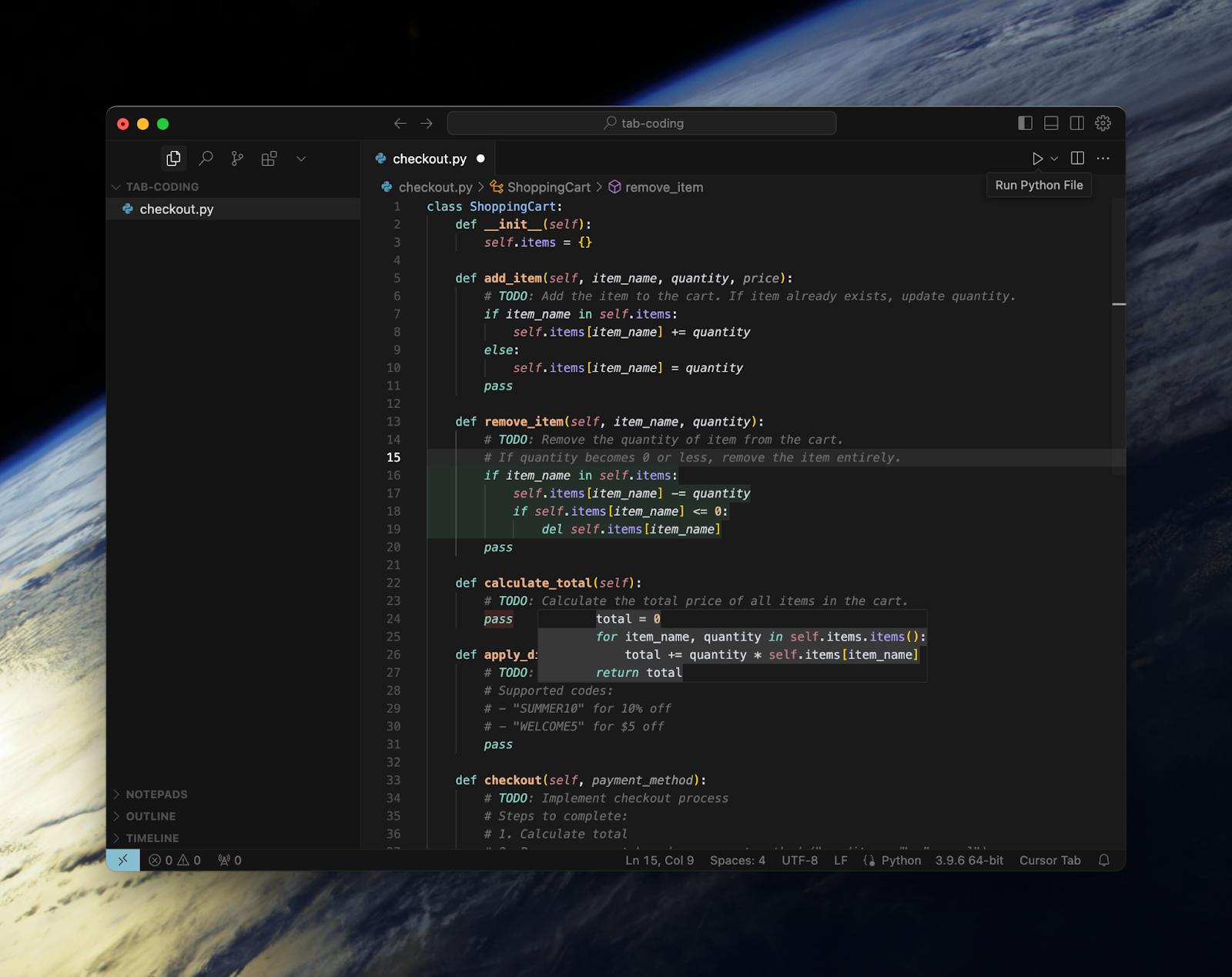Image resolution: width=1232 pixels, height=977 pixels.
Task: Click the '# Supported codes:' comment
Action: point(548,691)
